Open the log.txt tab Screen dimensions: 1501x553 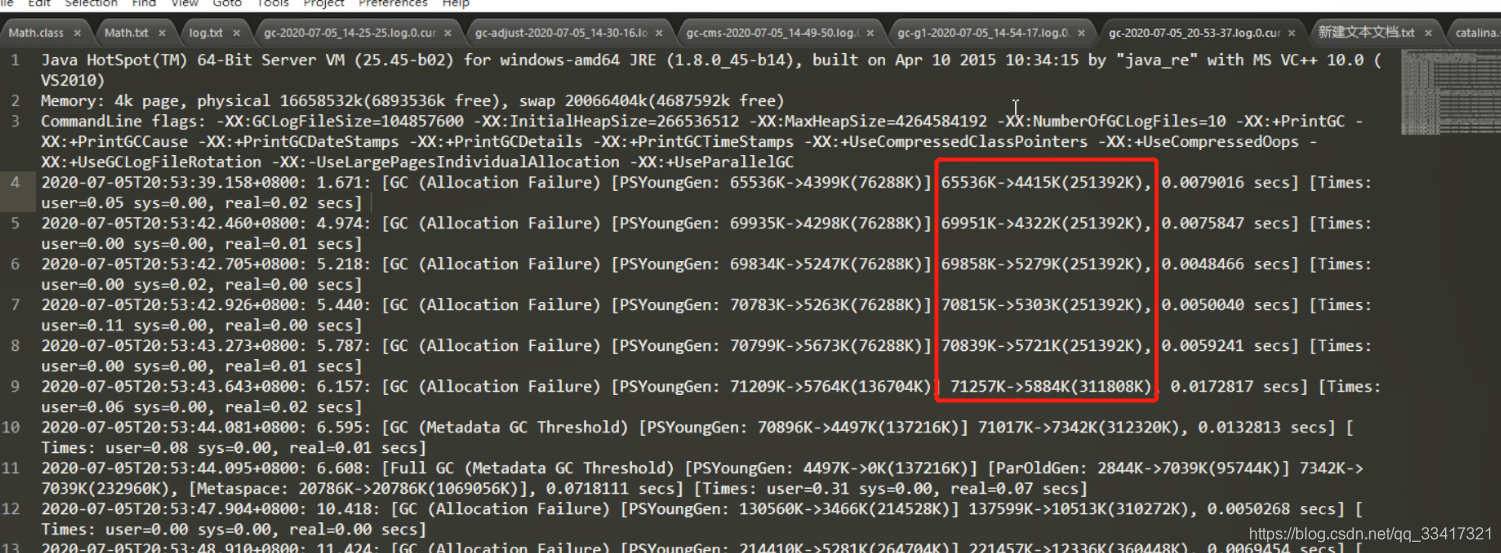point(206,33)
